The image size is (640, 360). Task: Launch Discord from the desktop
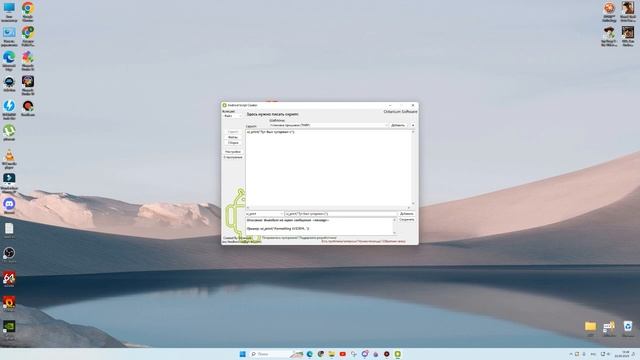pos(9,206)
